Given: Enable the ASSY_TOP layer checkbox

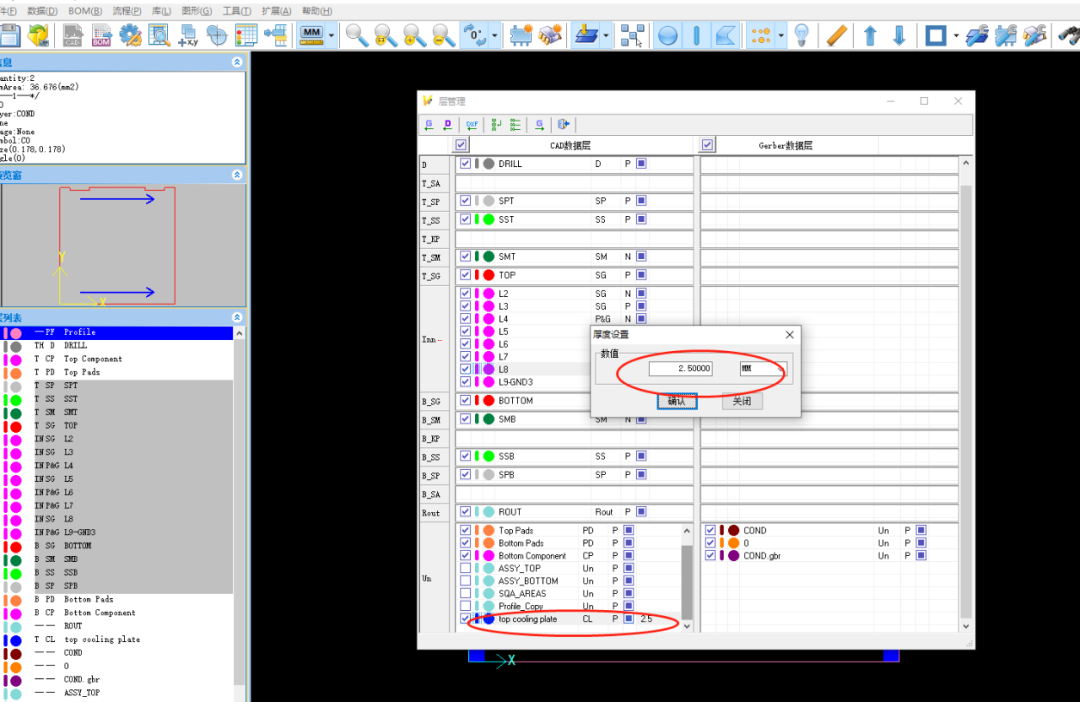Looking at the screenshot, I should (466, 568).
